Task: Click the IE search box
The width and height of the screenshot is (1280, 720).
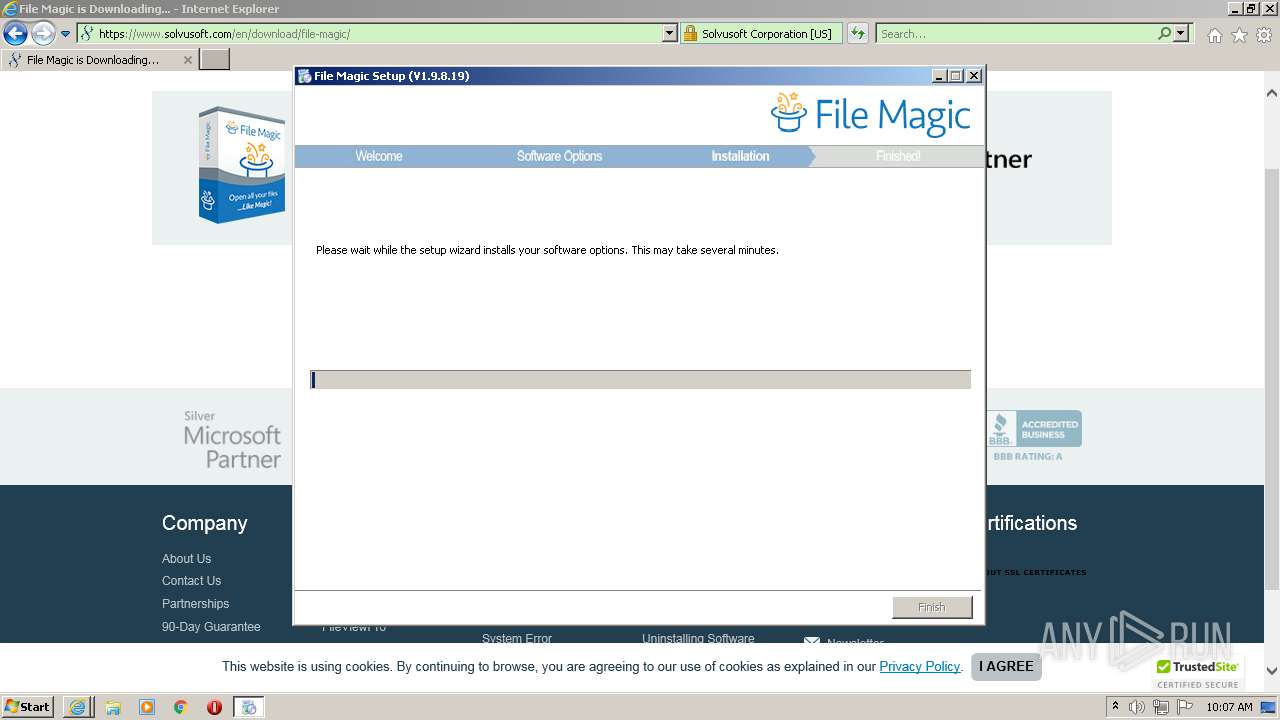Action: 1016,34
